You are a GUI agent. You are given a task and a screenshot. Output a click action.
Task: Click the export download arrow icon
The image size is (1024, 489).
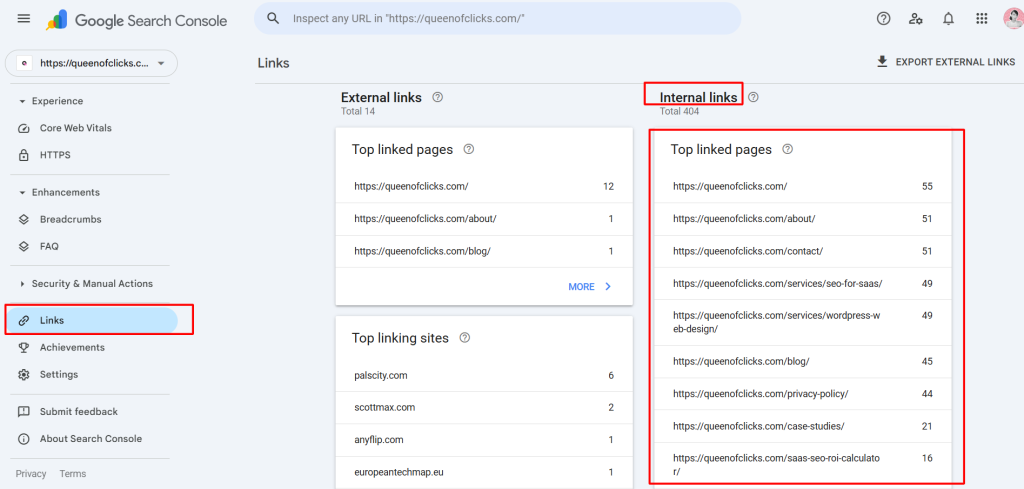[882, 62]
